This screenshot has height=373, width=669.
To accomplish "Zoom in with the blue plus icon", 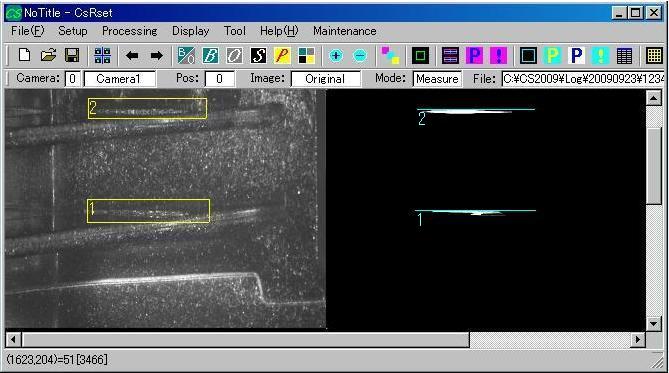I will 336,55.
